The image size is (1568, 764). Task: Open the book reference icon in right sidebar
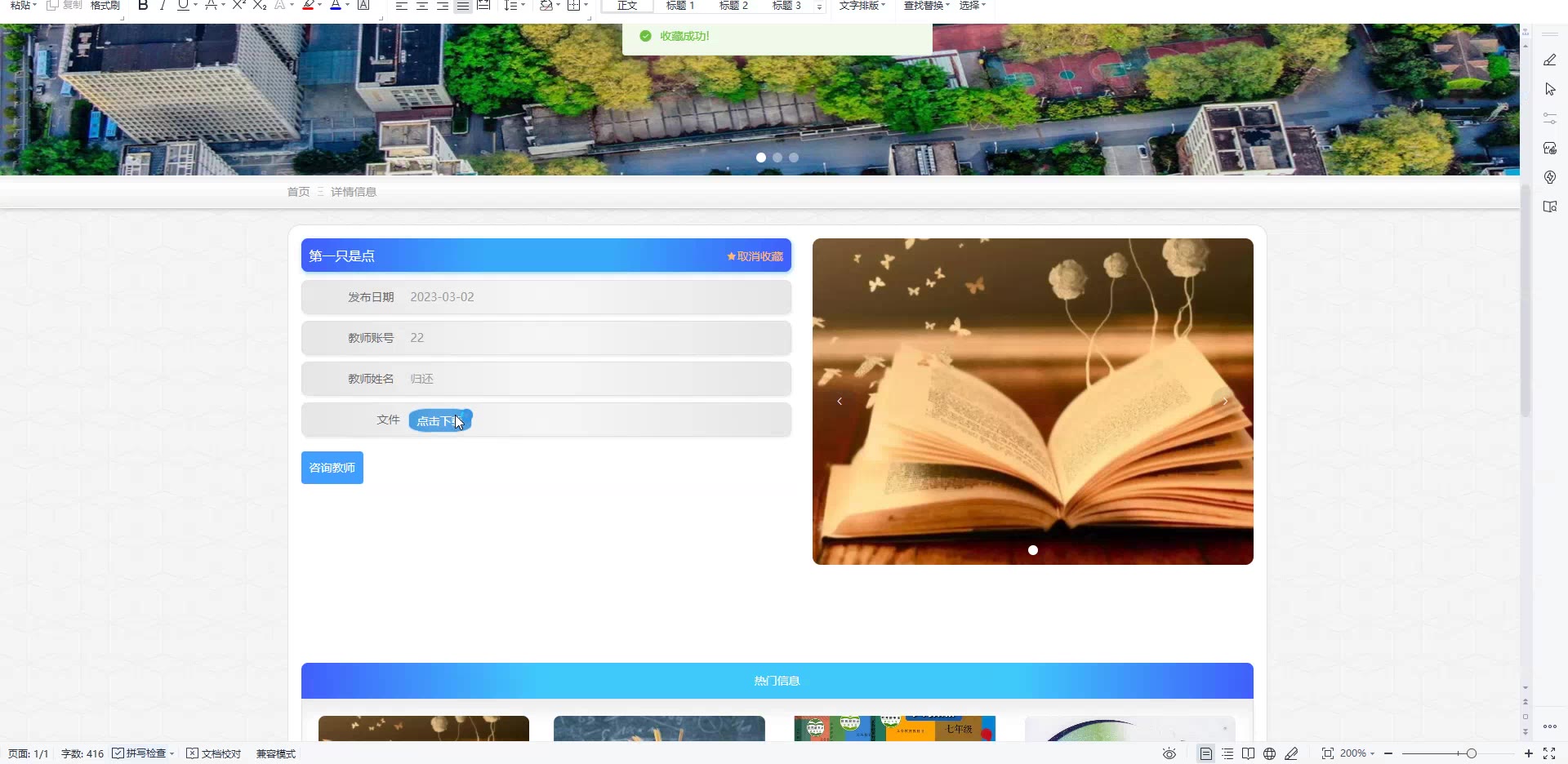pyautogui.click(x=1549, y=207)
